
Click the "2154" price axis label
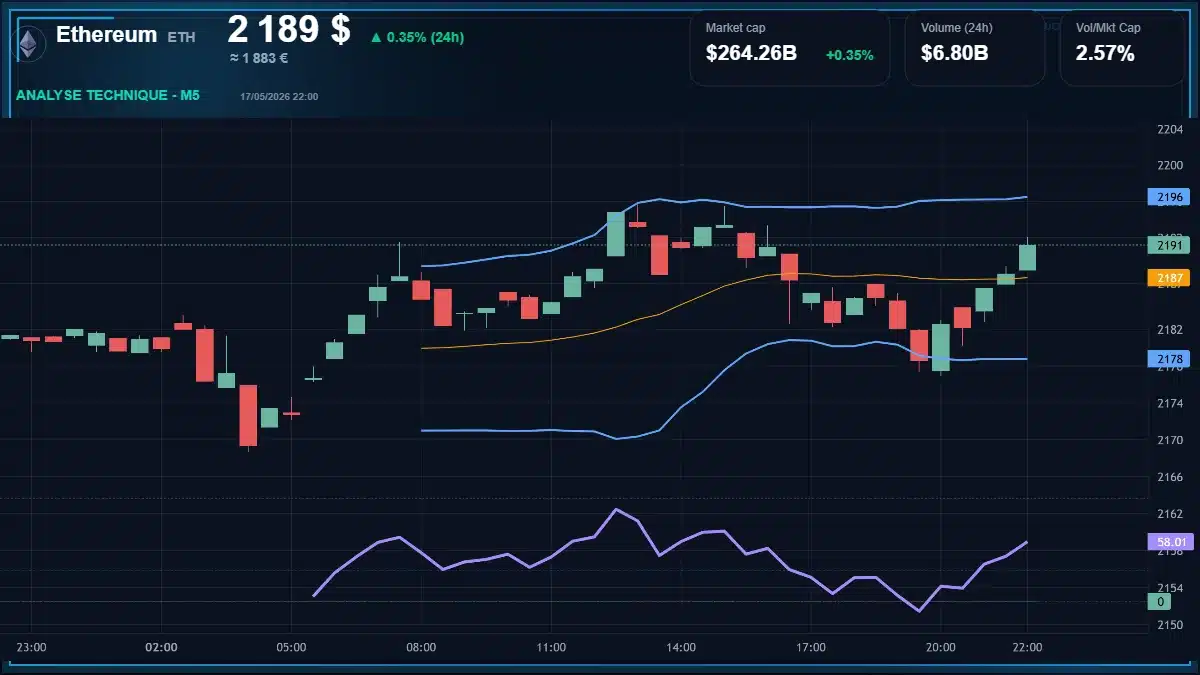(1169, 588)
